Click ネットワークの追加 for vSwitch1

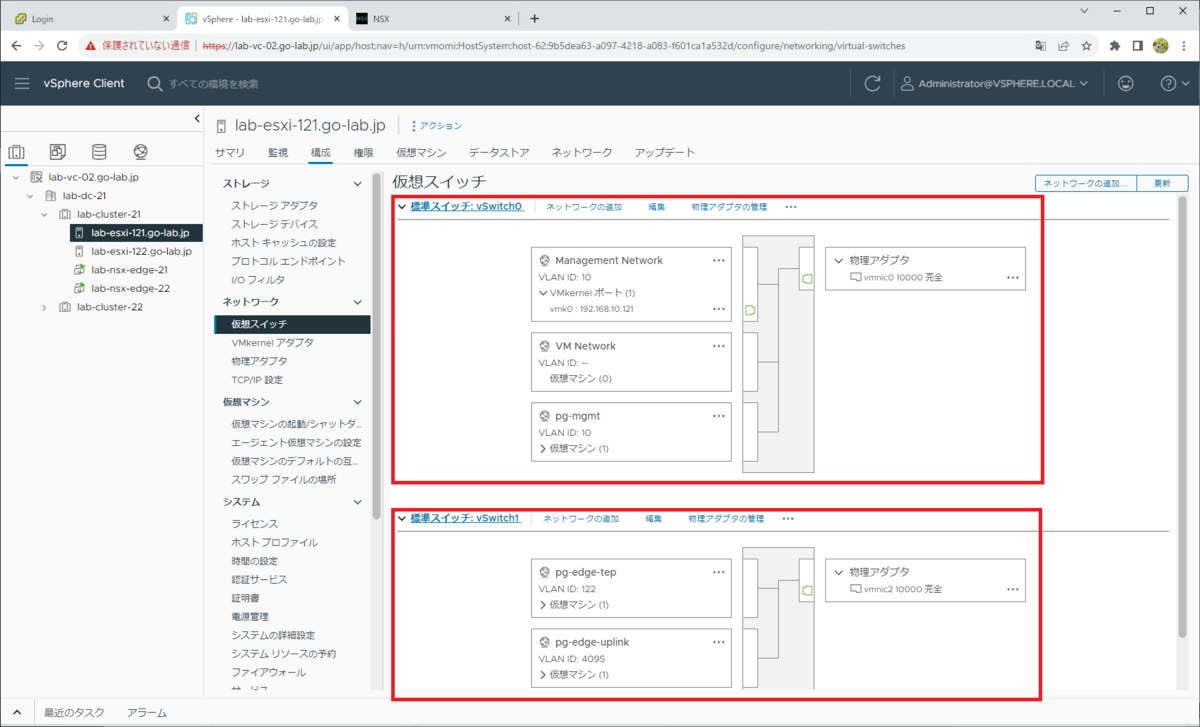(581, 519)
